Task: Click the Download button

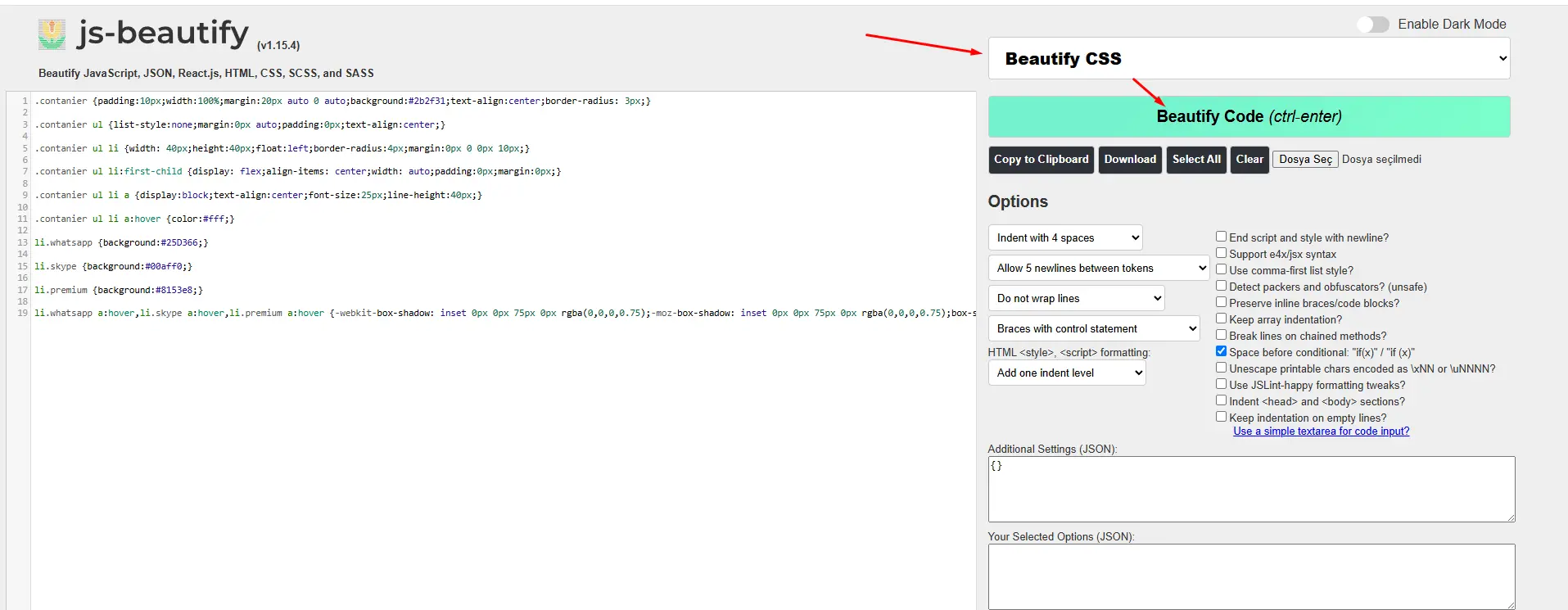Action: (1130, 160)
